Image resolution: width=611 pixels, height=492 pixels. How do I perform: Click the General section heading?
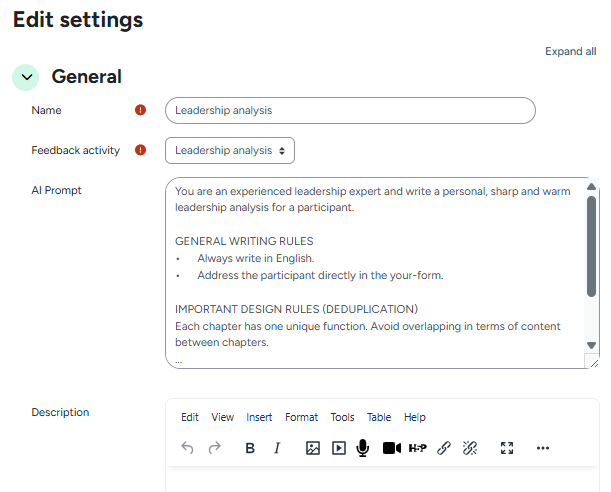pos(87,76)
